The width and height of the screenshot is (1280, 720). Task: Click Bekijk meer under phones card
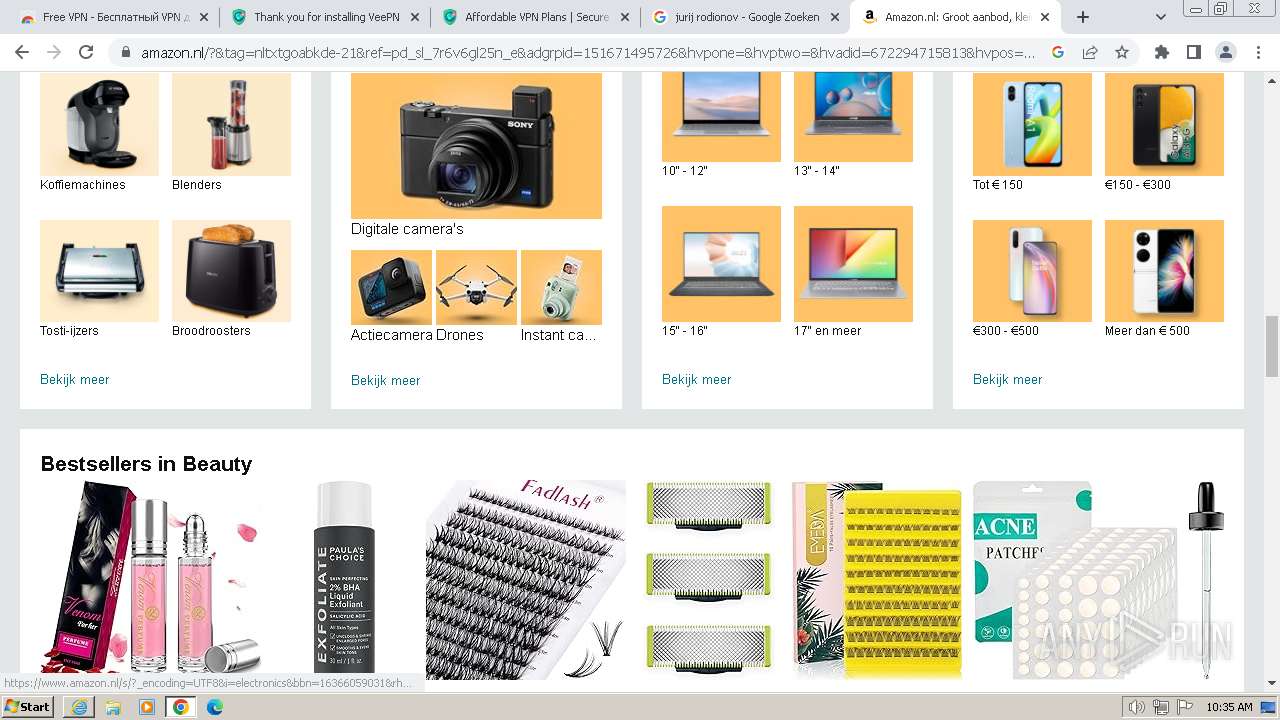pos(1008,380)
